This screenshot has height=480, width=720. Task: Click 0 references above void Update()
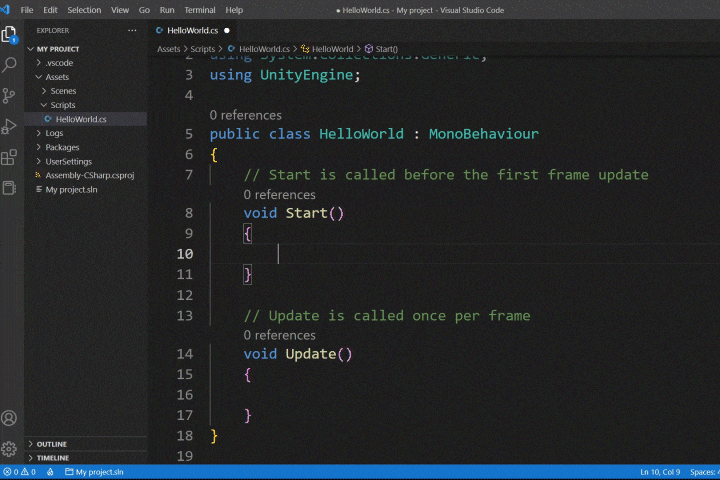click(x=280, y=335)
